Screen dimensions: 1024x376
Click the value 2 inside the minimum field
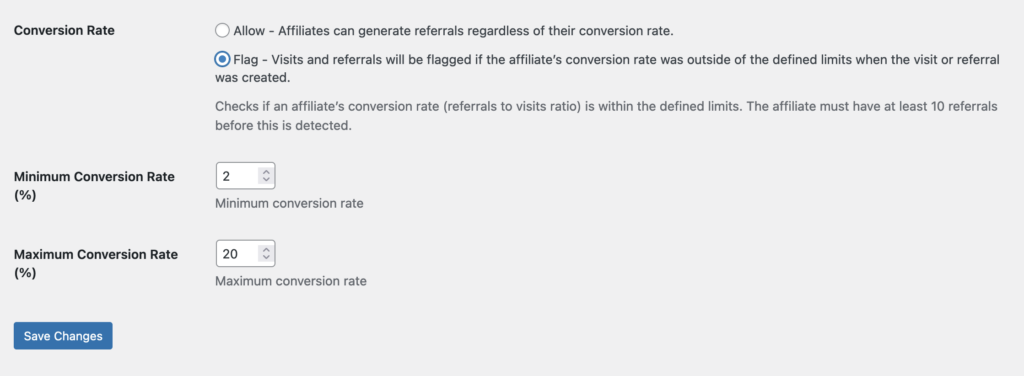(x=226, y=176)
